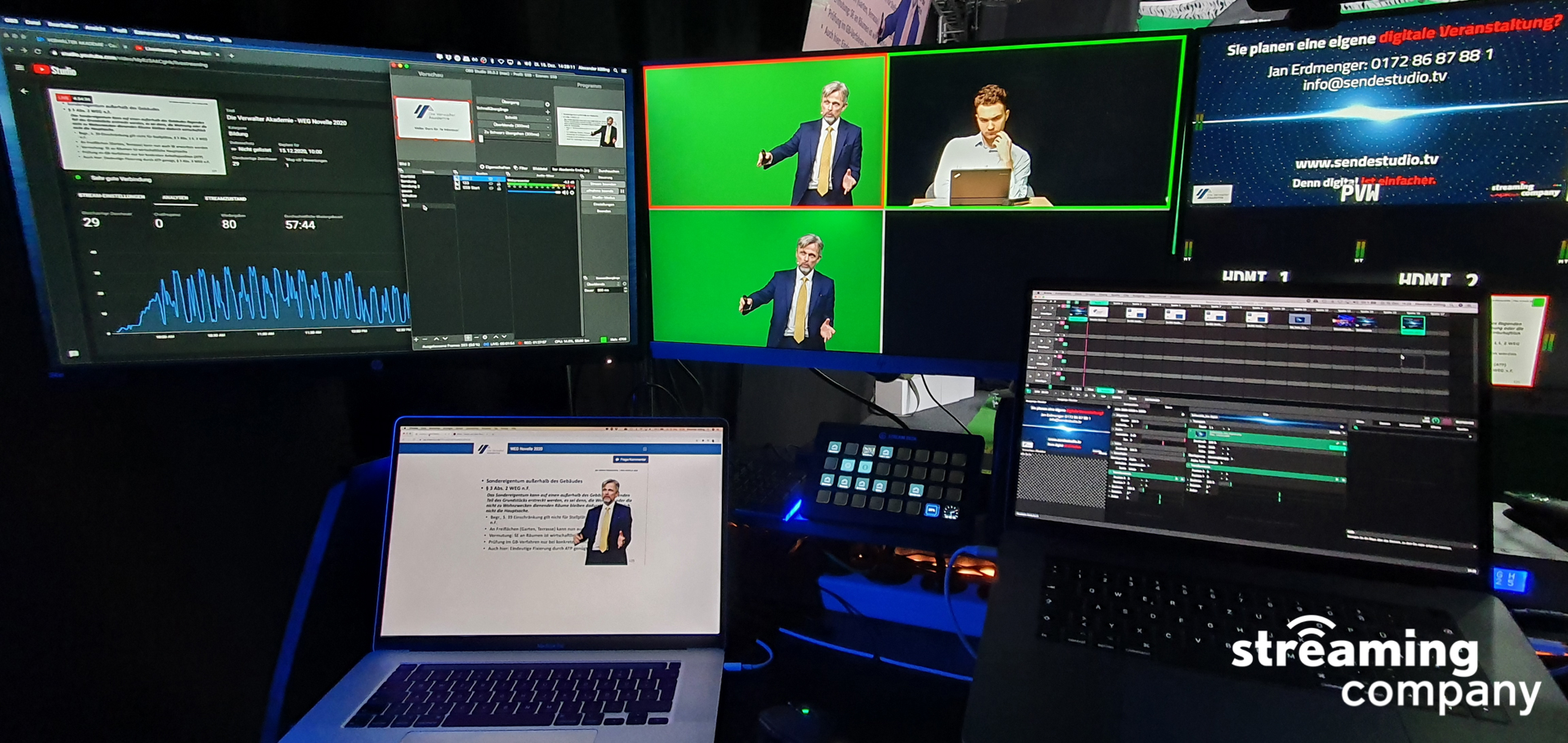Open the Werkzeuge menu in OBS
Image resolution: width=1568 pixels, height=743 pixels.
coord(200,38)
